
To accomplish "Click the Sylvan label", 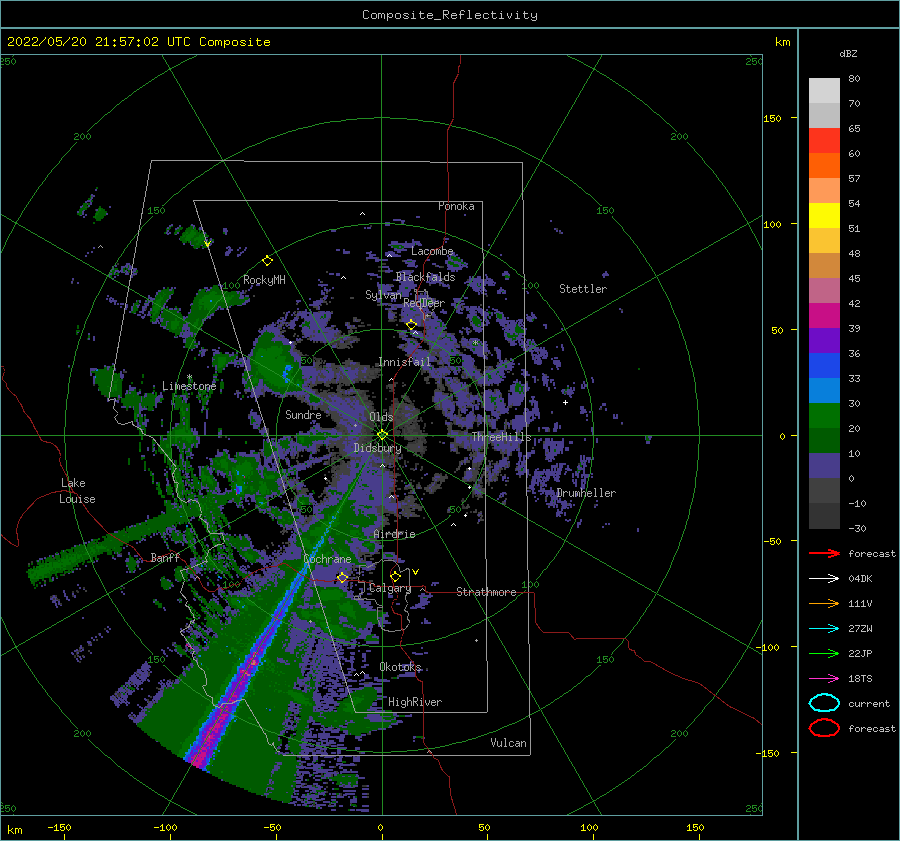I will (x=383, y=295).
